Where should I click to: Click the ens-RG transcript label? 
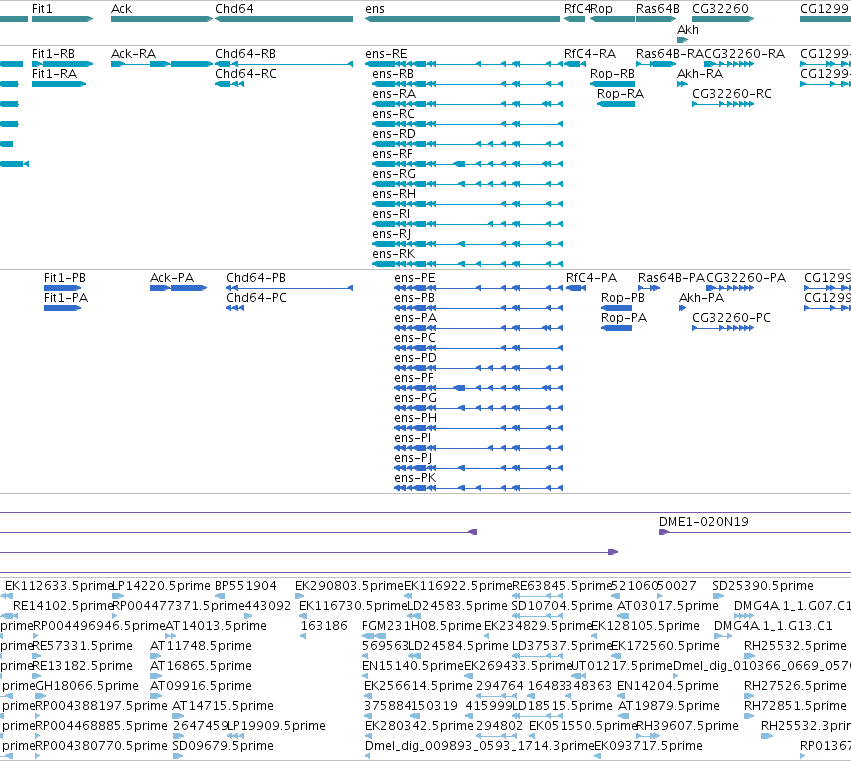pos(394,174)
